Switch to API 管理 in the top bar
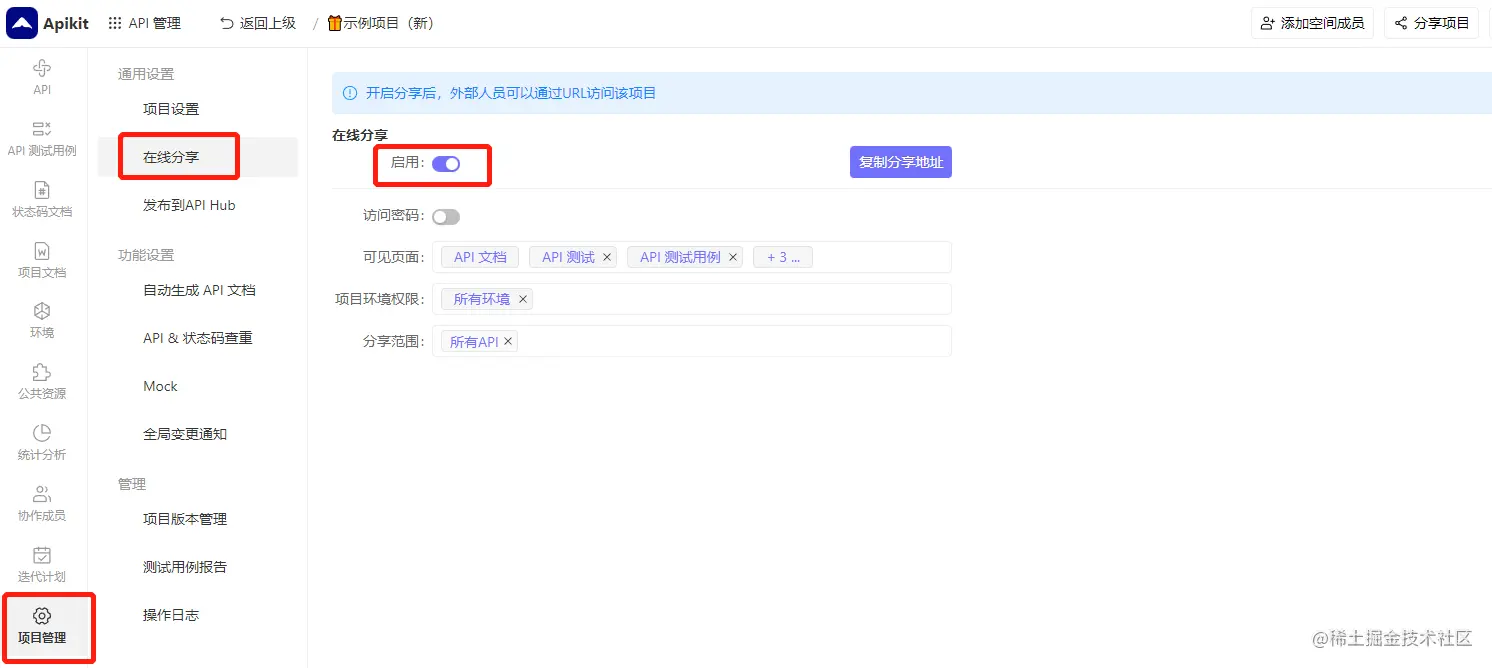 (x=145, y=22)
